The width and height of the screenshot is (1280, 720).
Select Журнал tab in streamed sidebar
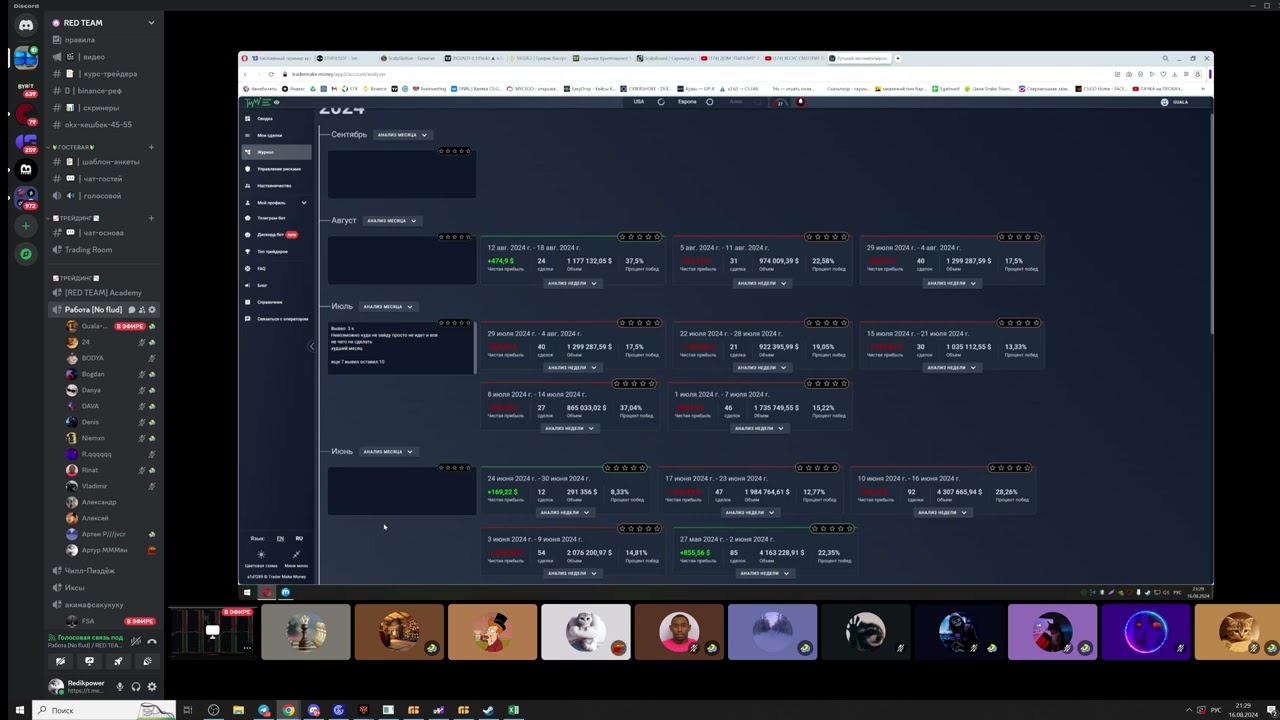click(x=276, y=152)
